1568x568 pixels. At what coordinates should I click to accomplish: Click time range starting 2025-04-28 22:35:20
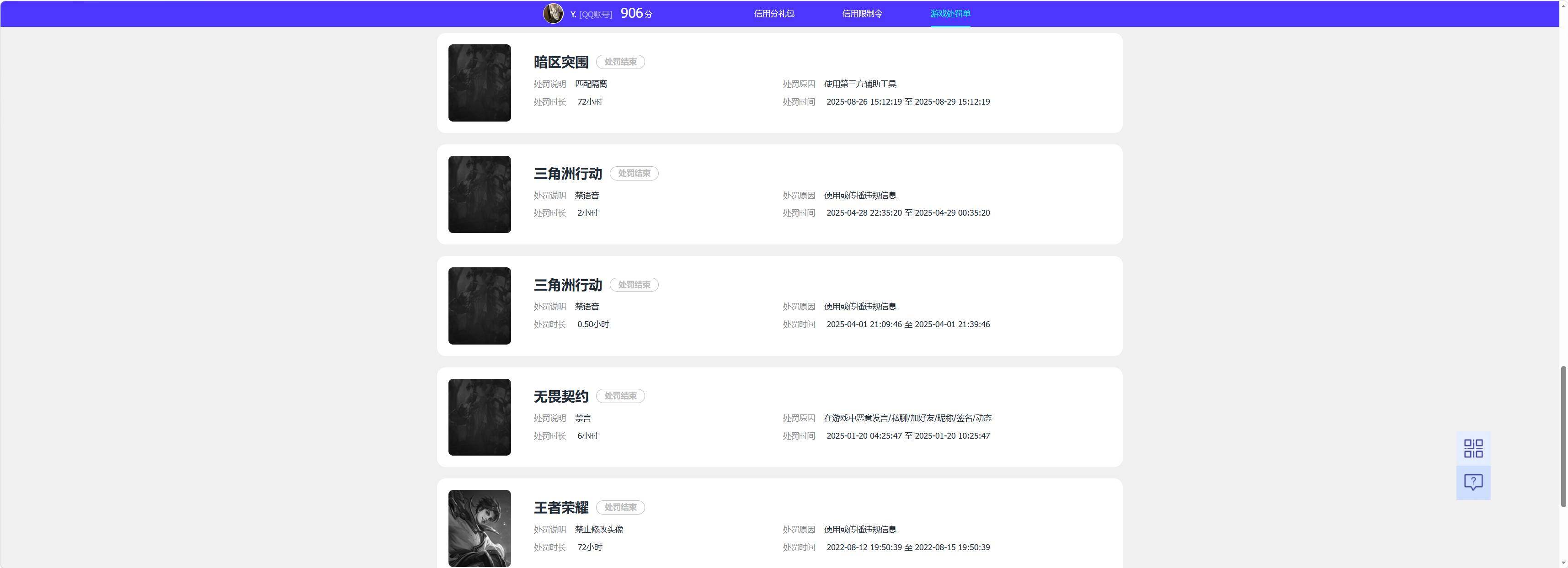click(907, 213)
